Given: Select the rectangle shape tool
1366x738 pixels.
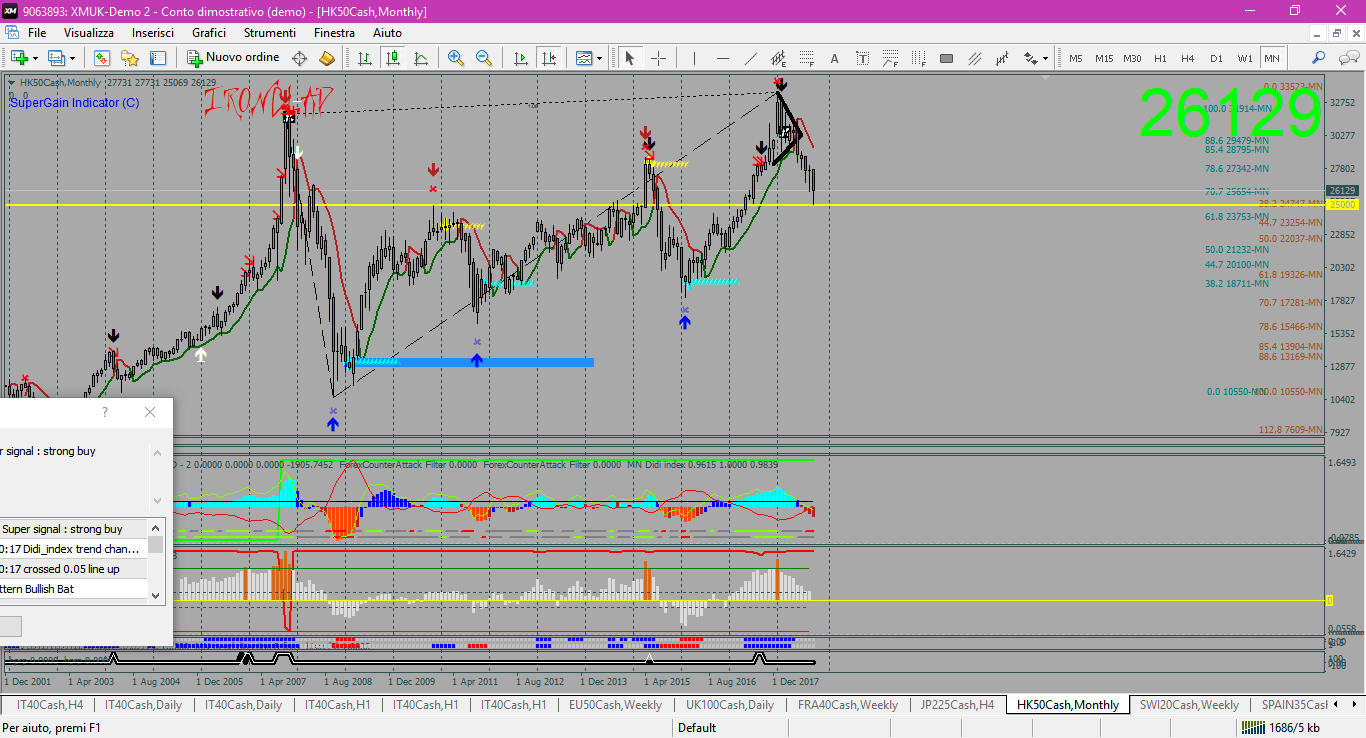Looking at the screenshot, I should pyautogui.click(x=946, y=58).
